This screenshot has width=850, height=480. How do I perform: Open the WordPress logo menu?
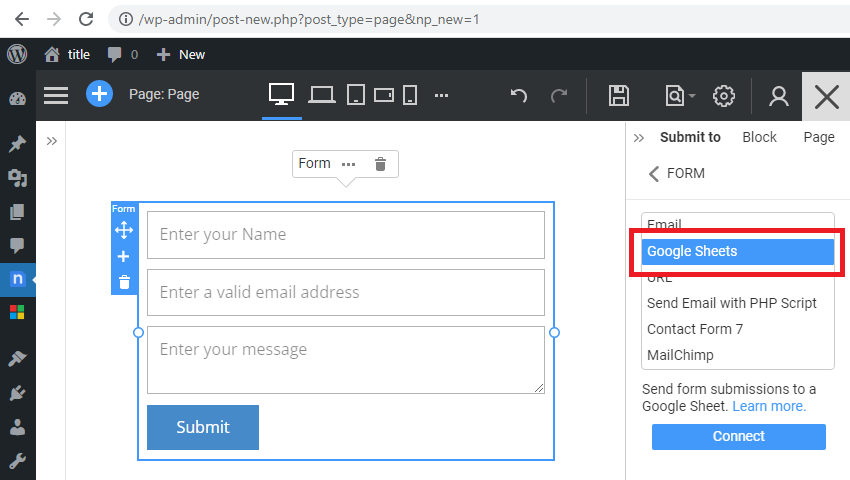[x=17, y=54]
